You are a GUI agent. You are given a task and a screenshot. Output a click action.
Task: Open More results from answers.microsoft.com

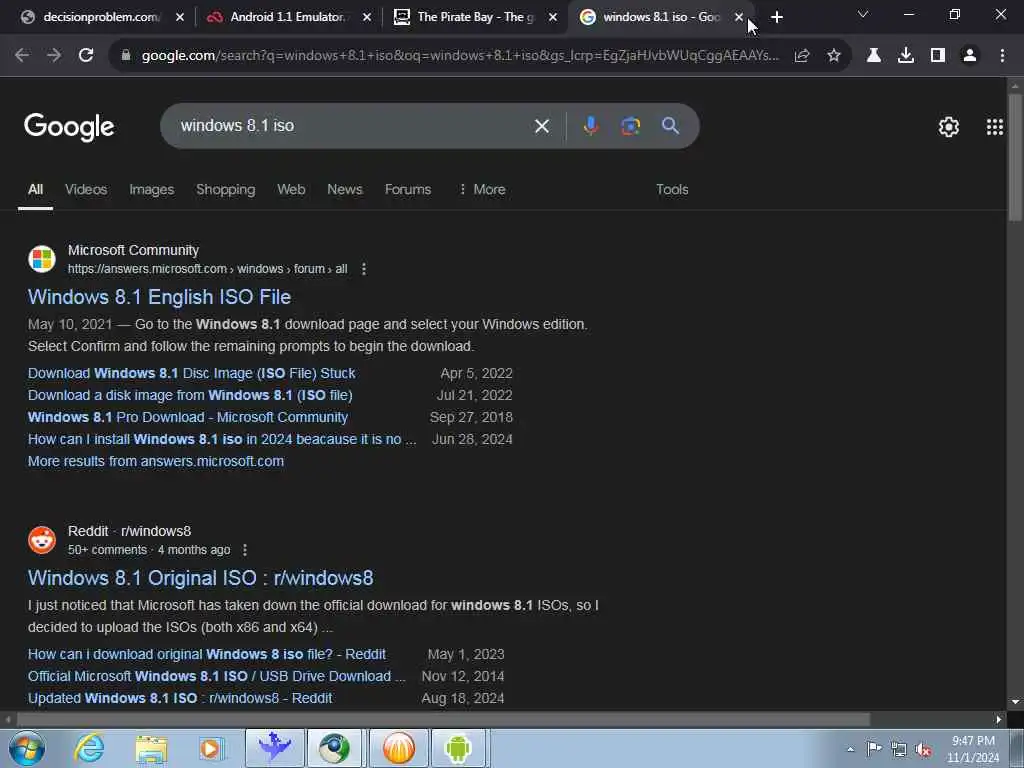point(156,461)
